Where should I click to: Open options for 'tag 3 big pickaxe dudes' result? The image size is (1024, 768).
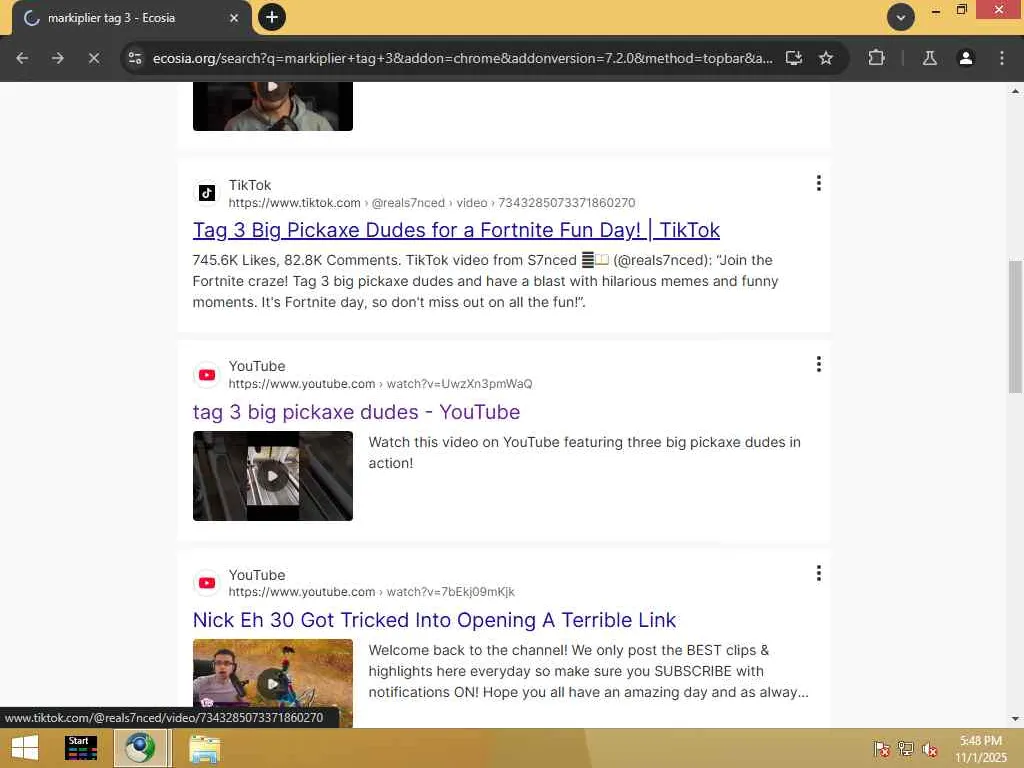pos(818,364)
